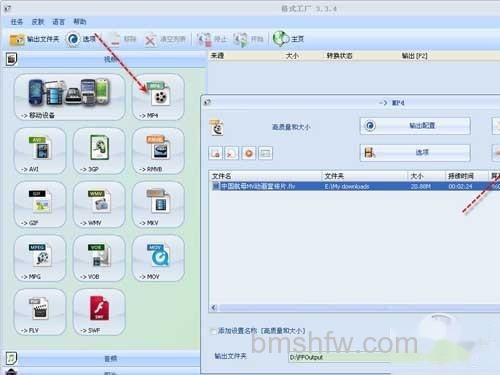Open 选项 in the main toolbar
The width and height of the screenshot is (500, 375).
(x=81, y=39)
